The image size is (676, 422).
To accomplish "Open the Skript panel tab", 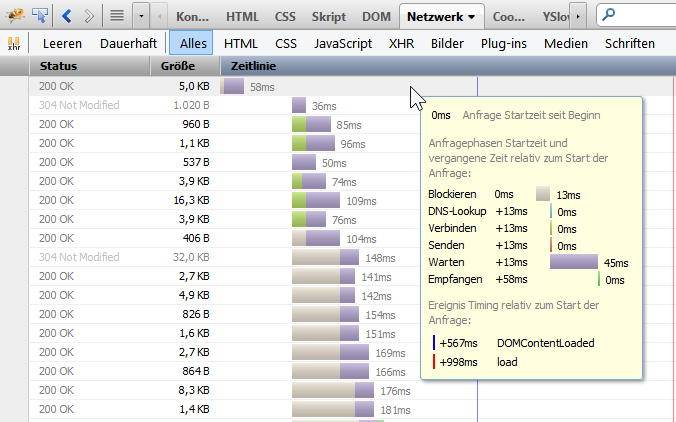I will click(x=329, y=17).
